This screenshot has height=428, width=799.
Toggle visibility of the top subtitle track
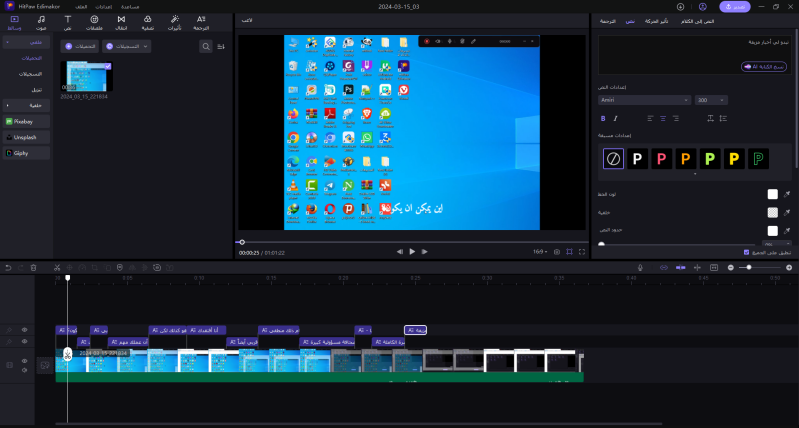pos(25,329)
